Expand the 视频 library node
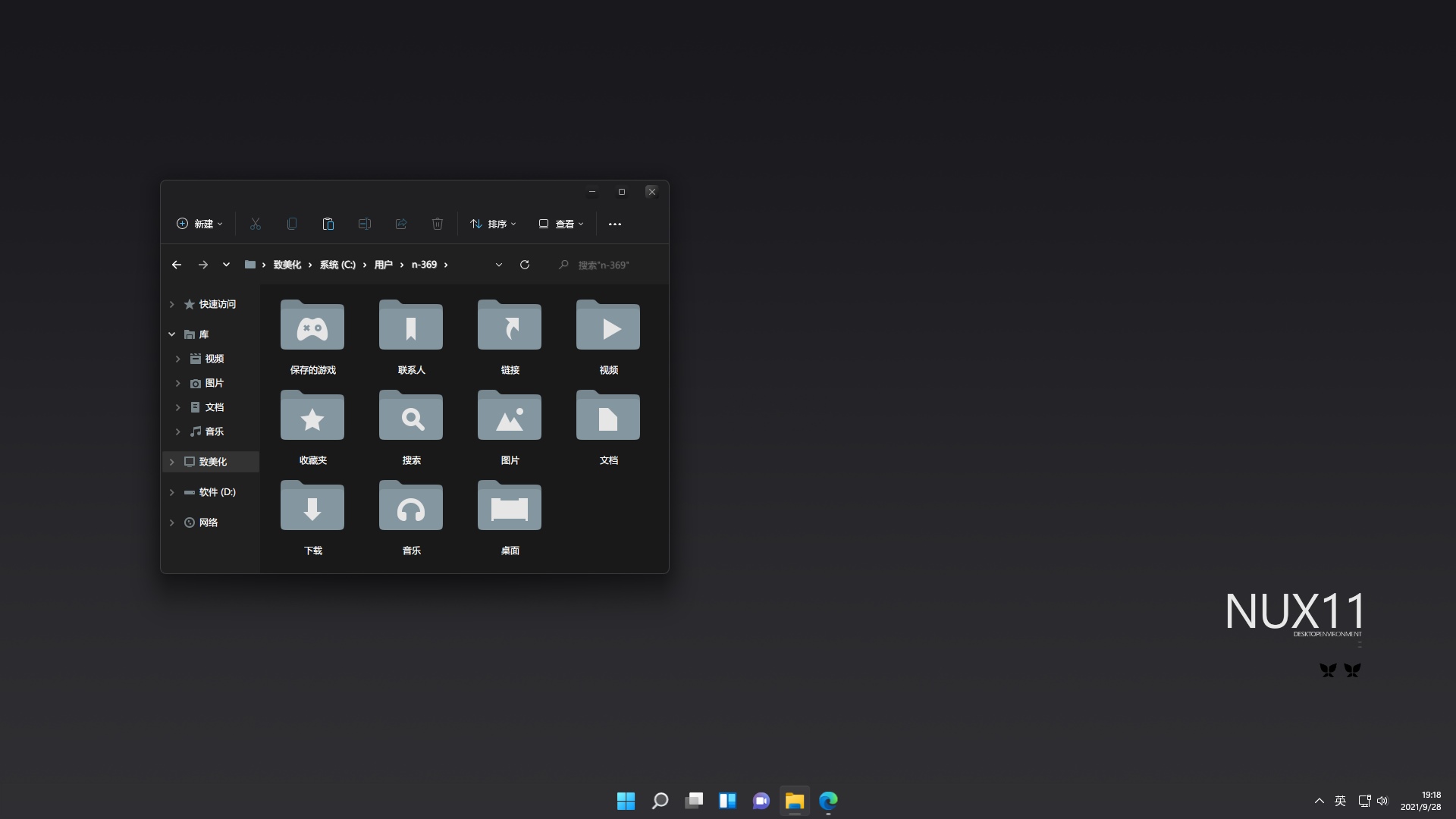The image size is (1456, 819). (178, 359)
